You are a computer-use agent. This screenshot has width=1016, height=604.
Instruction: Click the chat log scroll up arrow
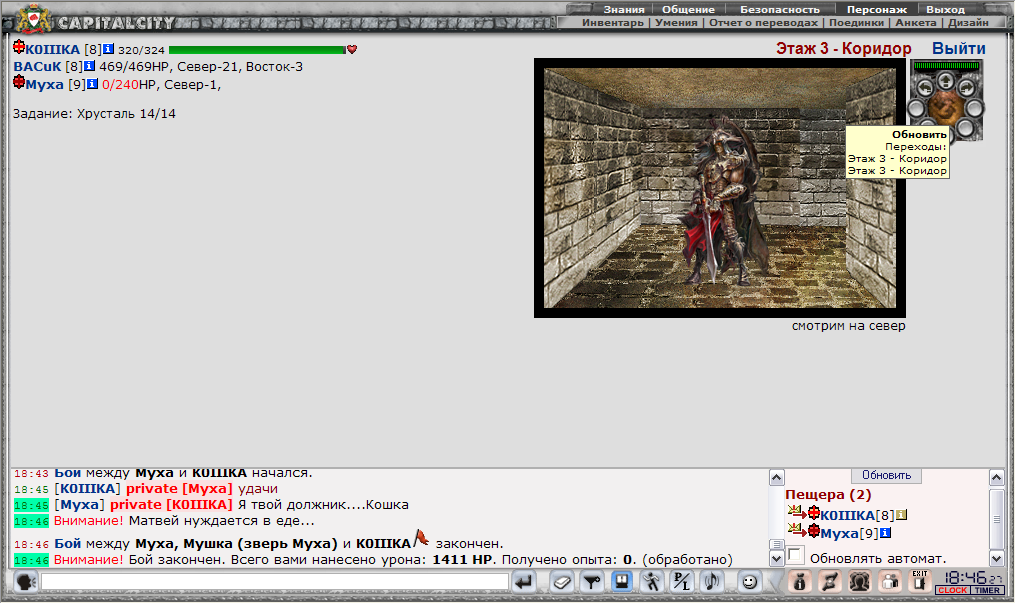pos(776,478)
